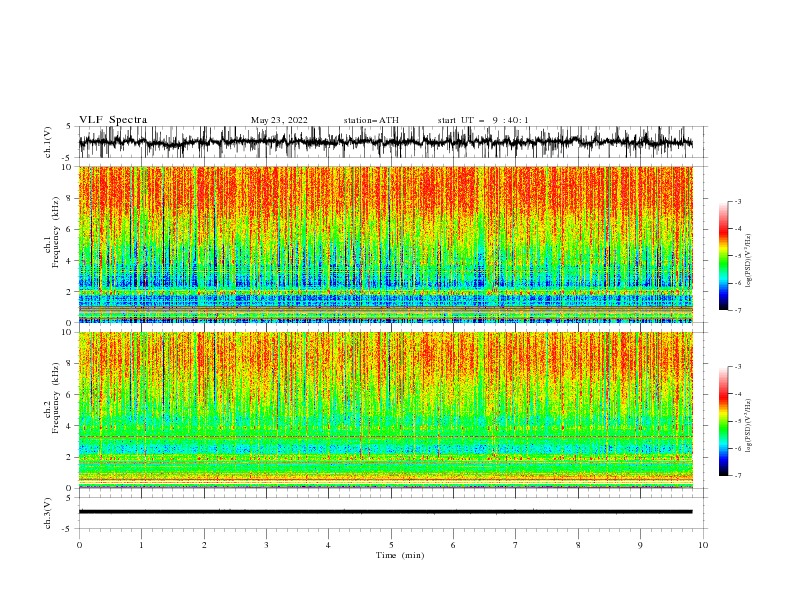This screenshot has height=612, width=792.
Task: Click the lower log(PSD)(V²/Hz) colorbar label
Action: (749, 426)
